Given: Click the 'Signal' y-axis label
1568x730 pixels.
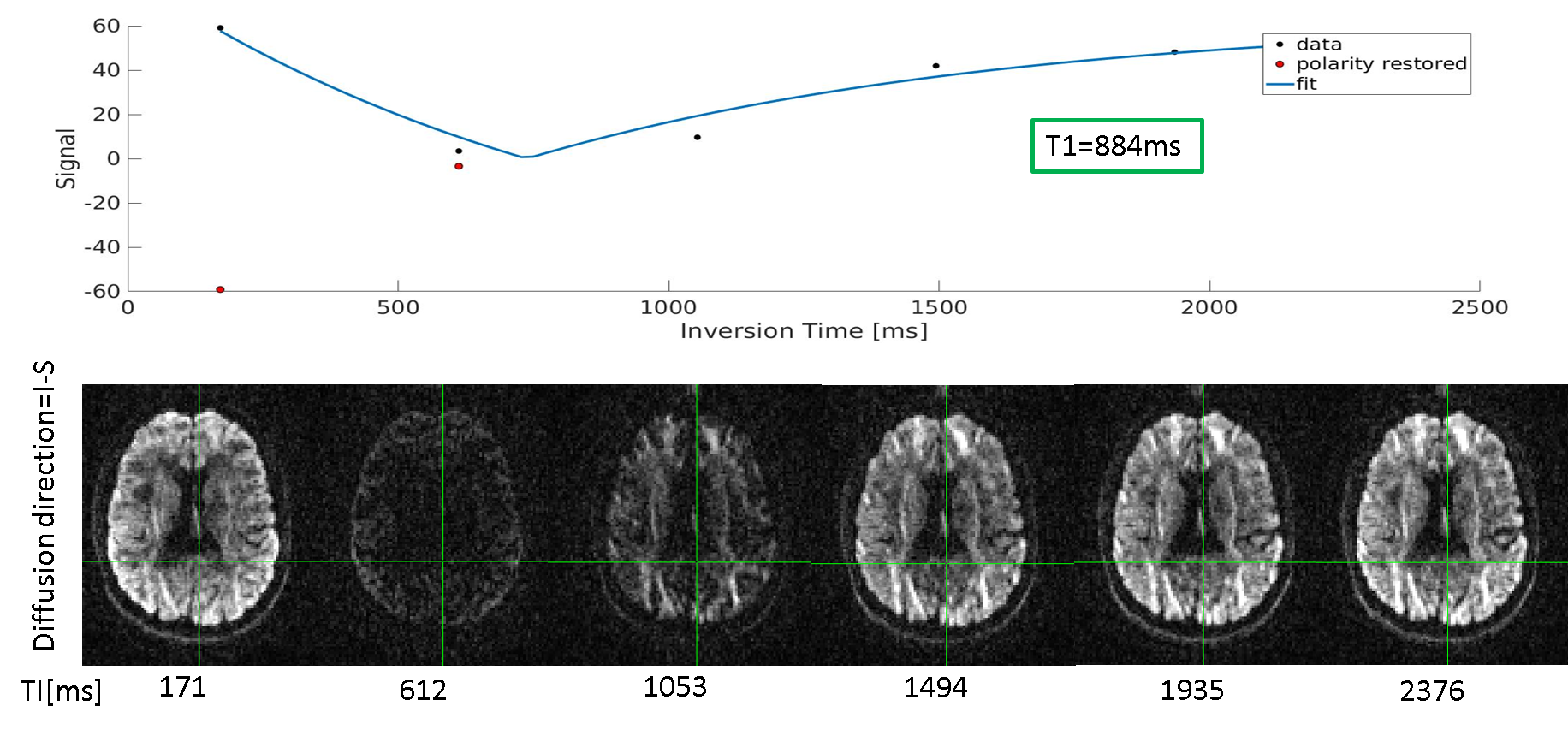Looking at the screenshot, I should (x=66, y=158).
